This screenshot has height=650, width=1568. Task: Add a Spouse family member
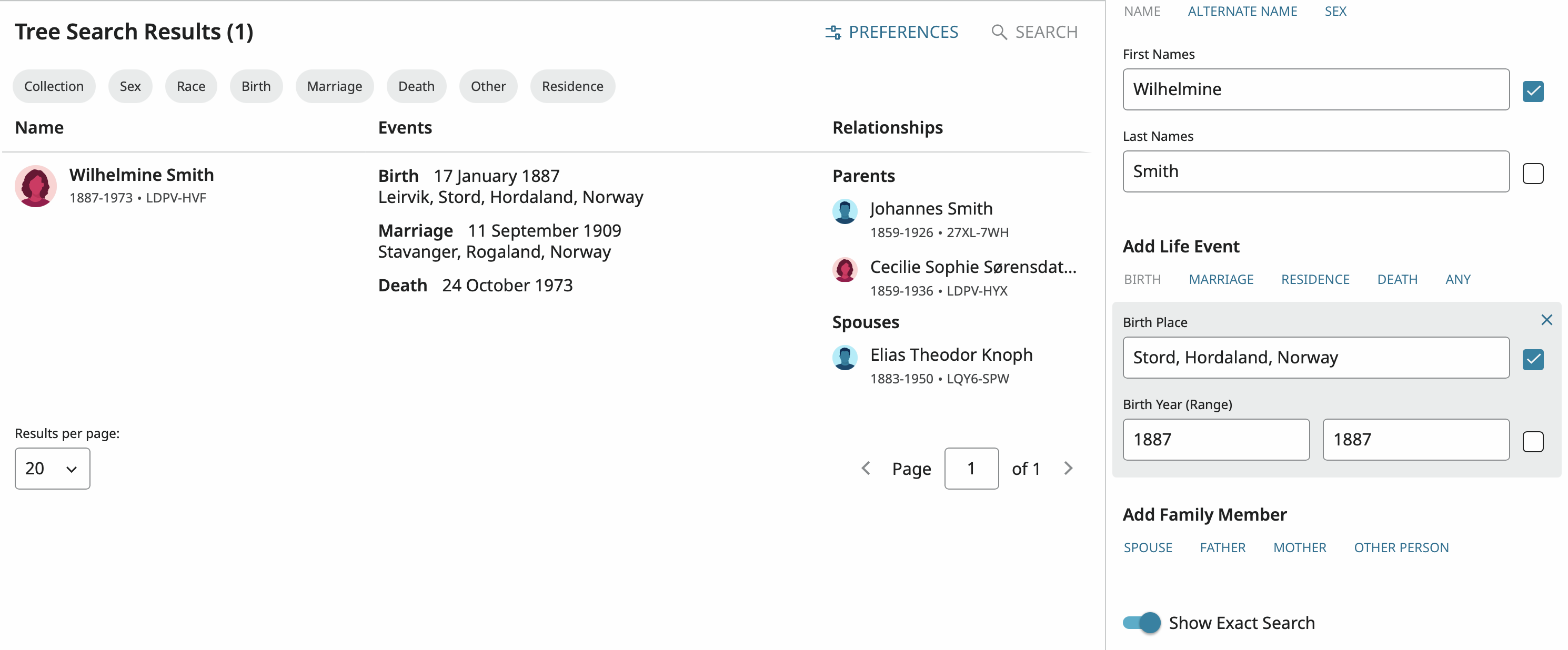1148,548
